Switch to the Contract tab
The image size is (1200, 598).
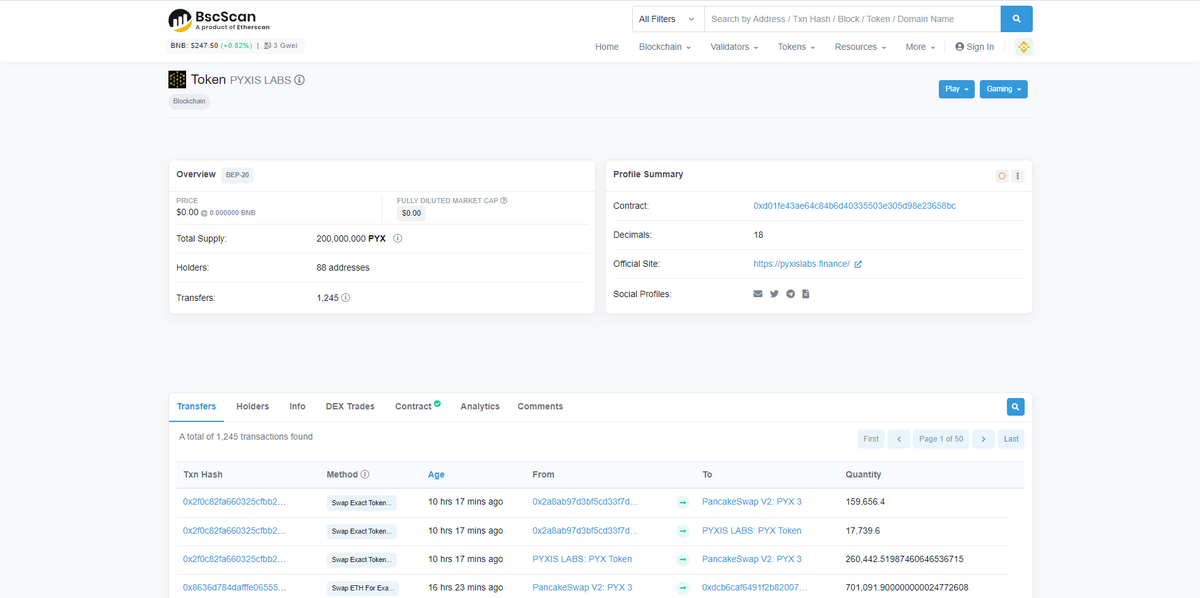click(417, 407)
